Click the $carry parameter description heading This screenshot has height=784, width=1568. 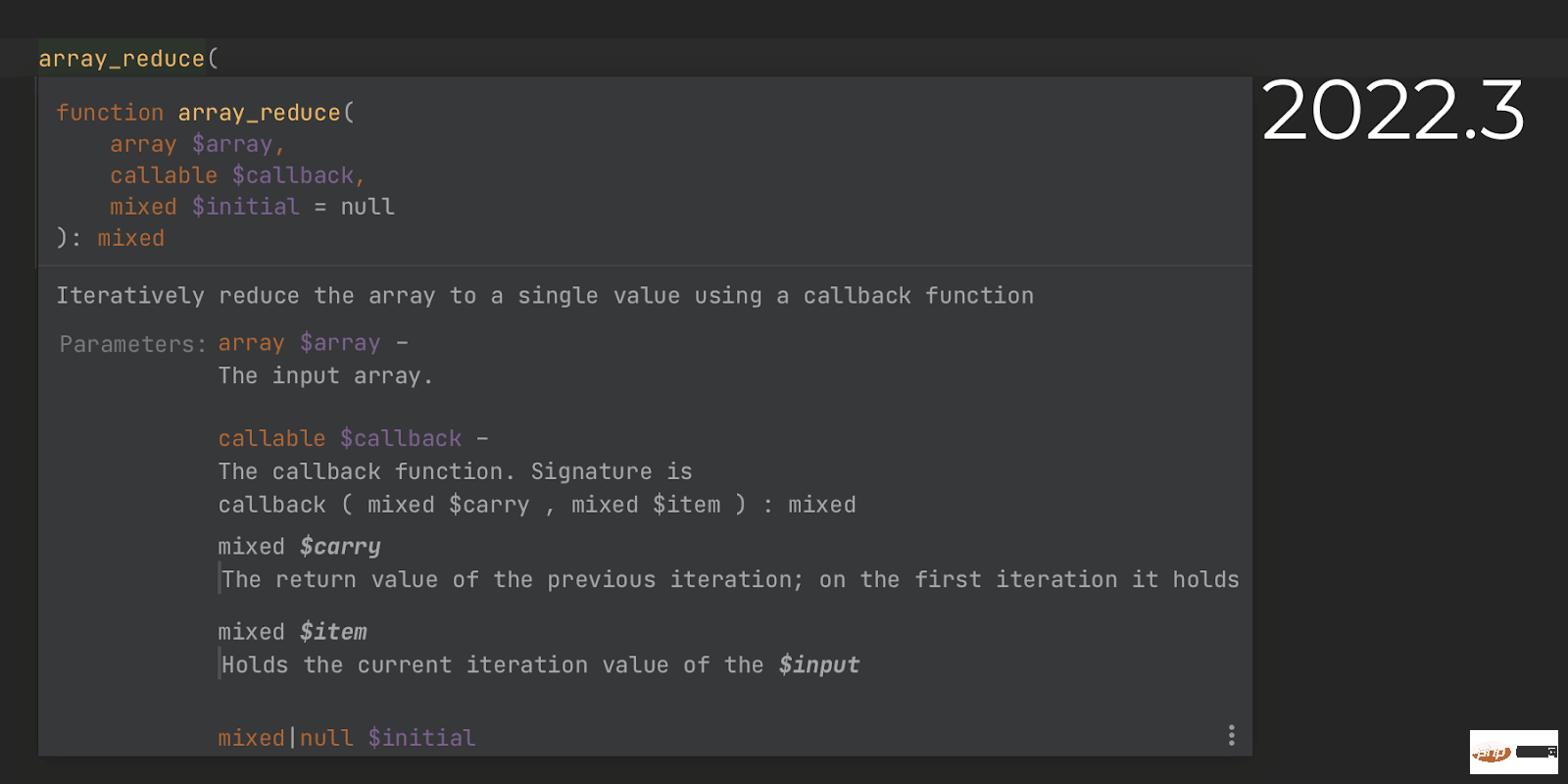pos(299,546)
